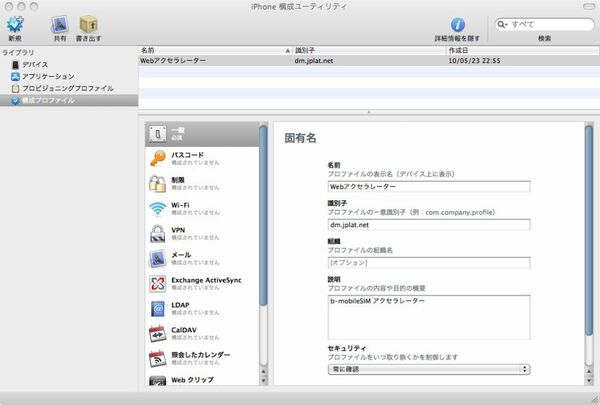Viewport: 600px width, 405px height.
Task: Open 制限 payload padlocks icon
Action: 158,183
